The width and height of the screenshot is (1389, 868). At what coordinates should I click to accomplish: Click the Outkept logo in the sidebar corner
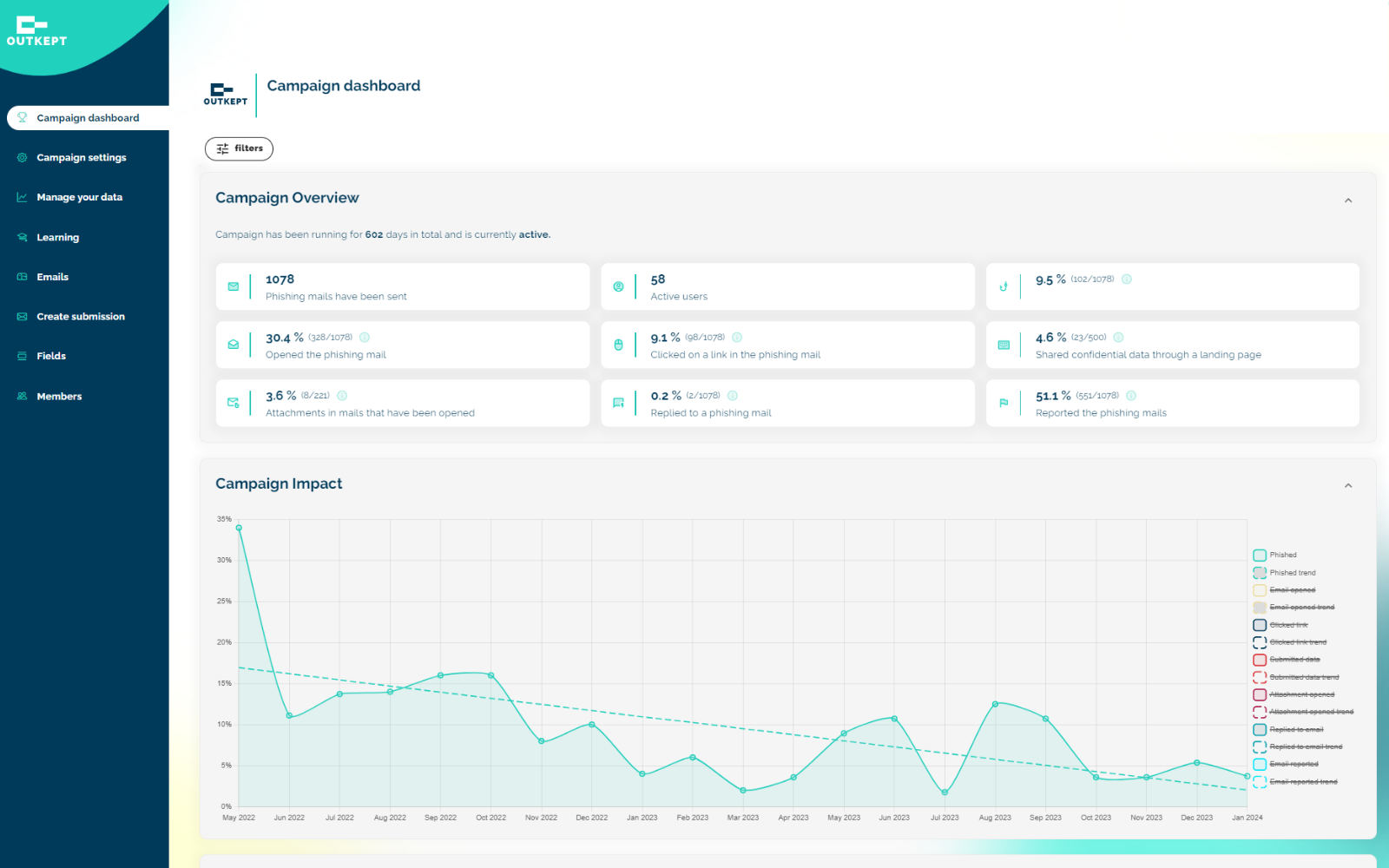(x=36, y=30)
